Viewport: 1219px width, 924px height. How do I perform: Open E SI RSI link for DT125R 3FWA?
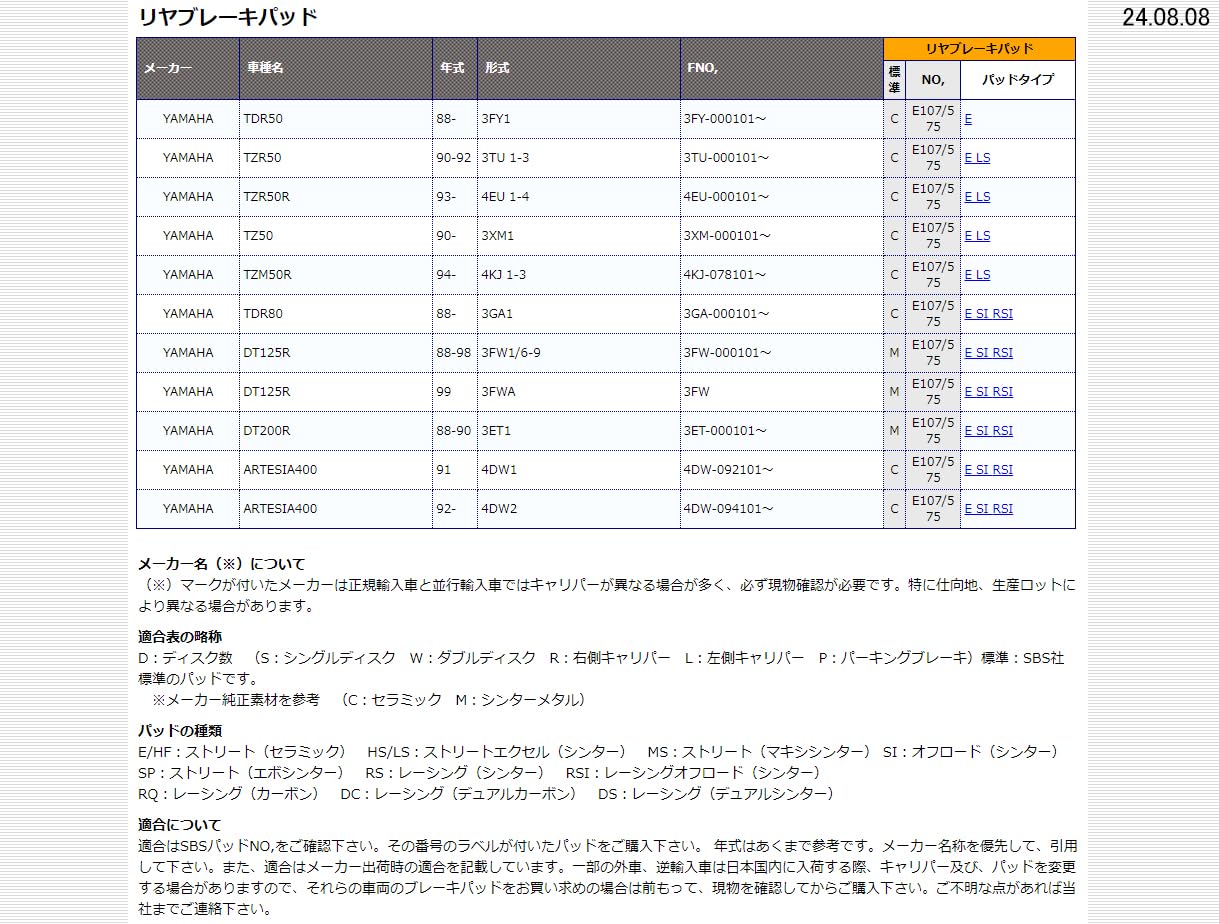tap(988, 391)
